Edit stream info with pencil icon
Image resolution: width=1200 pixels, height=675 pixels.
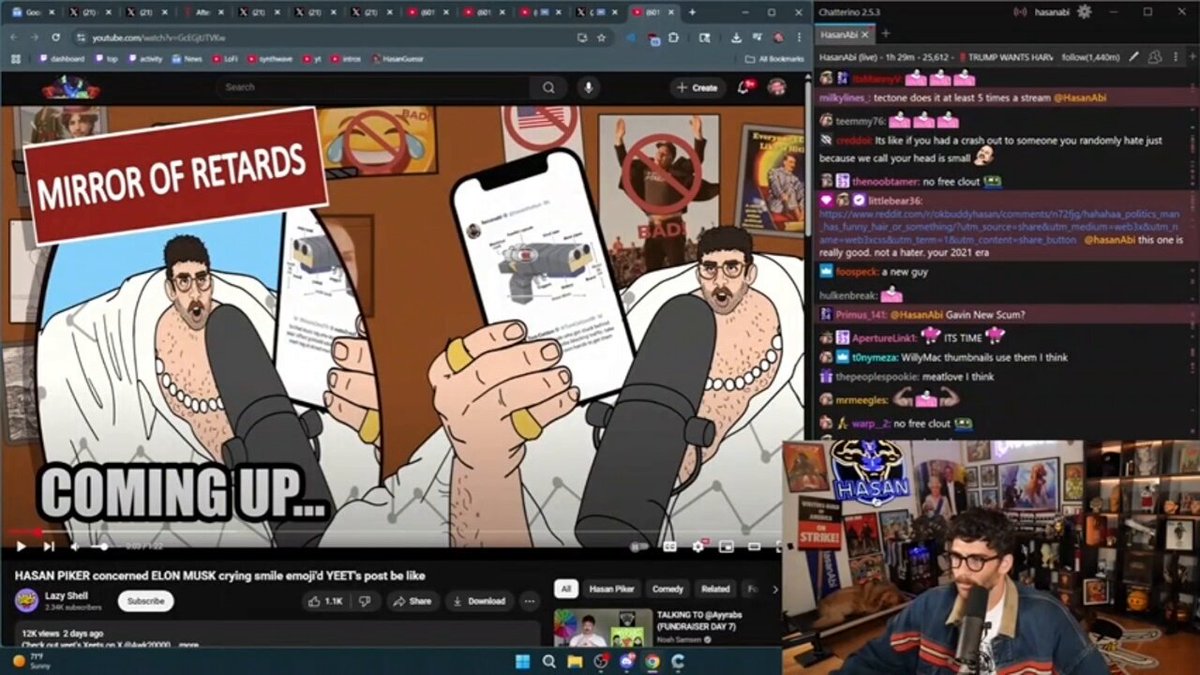point(1134,57)
